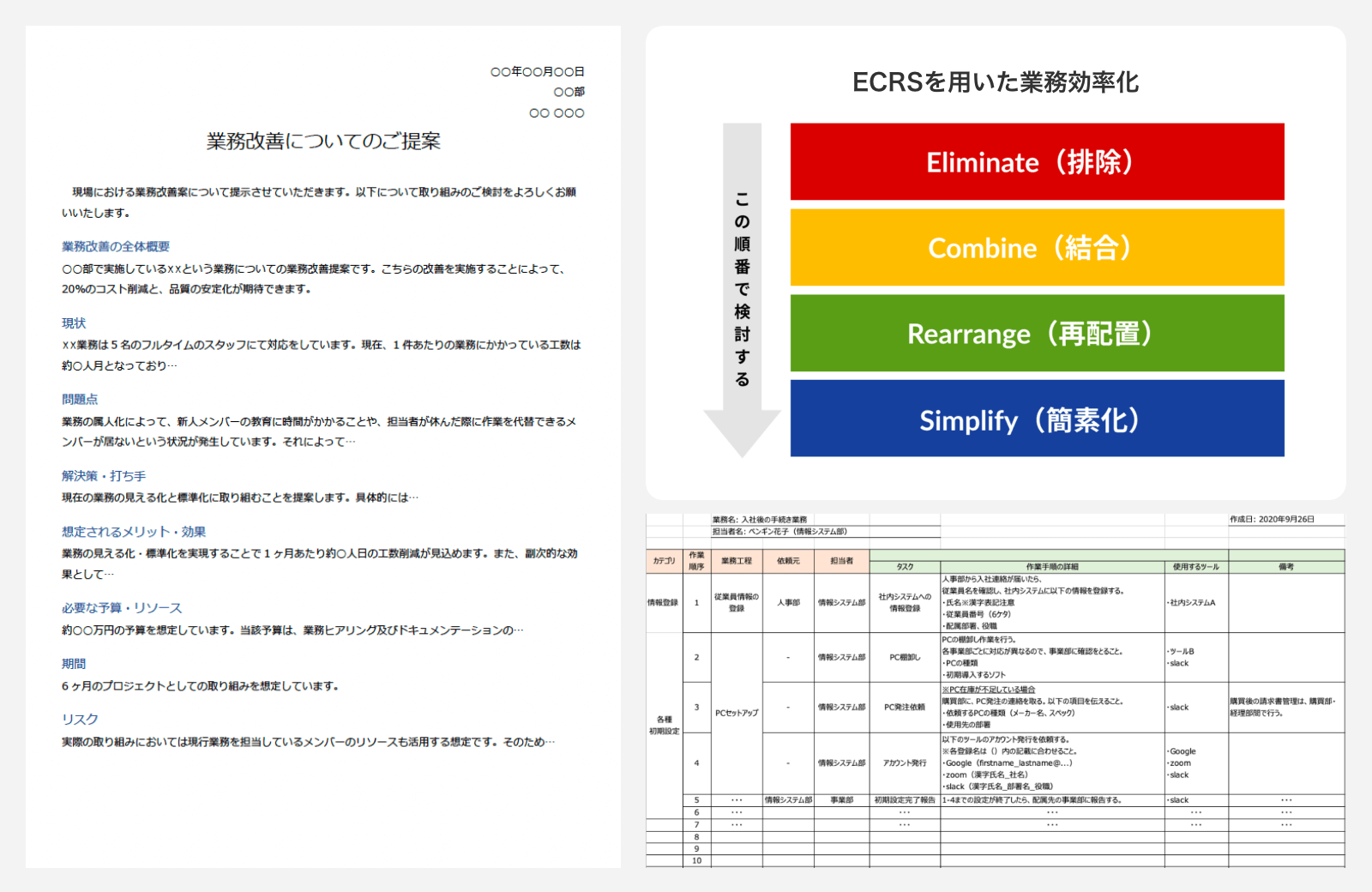Select the 期間 section heading
1372x892 pixels.
click(x=74, y=664)
